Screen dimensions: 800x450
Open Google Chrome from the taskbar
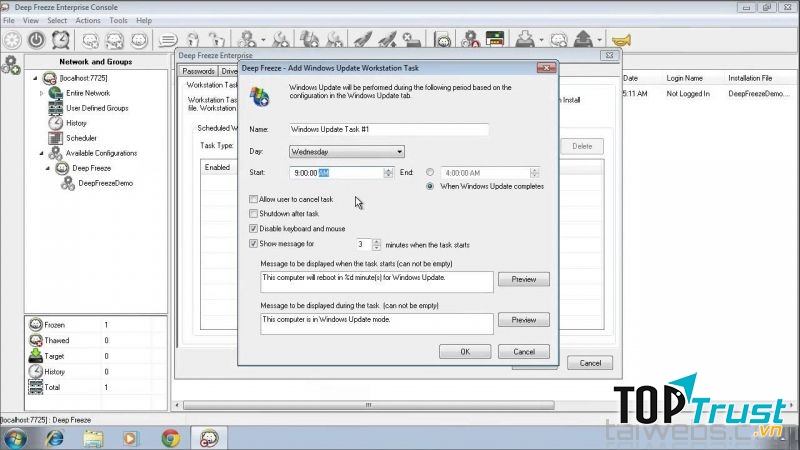click(170, 438)
